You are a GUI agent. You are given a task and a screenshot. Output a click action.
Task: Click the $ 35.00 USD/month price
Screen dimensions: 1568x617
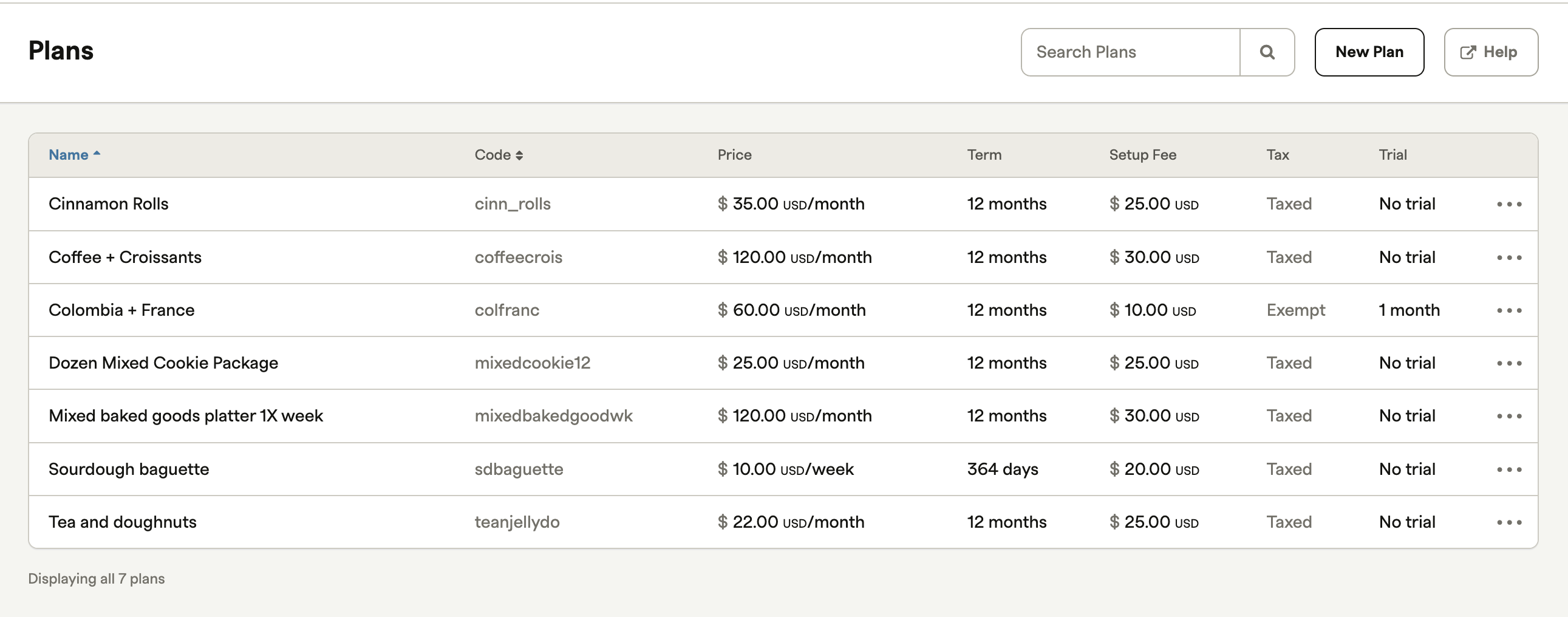click(x=791, y=204)
